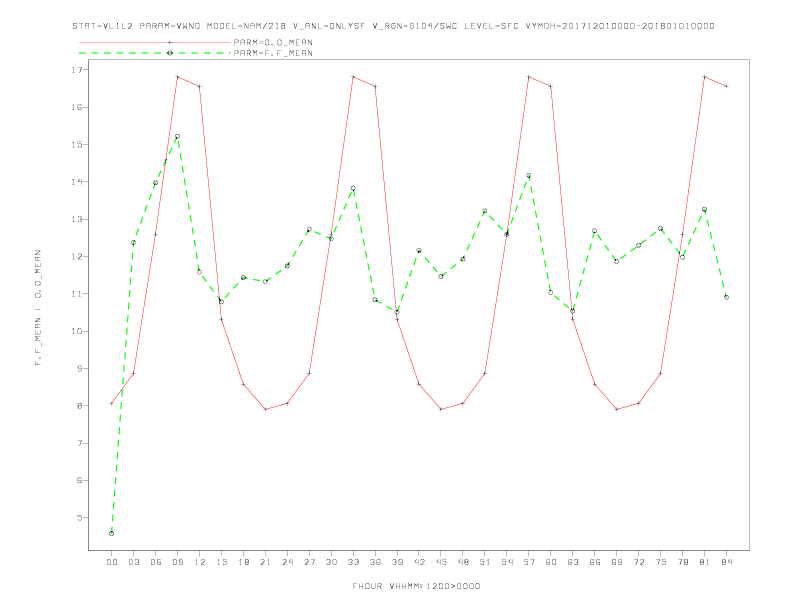The width and height of the screenshot is (792, 612).
Task: Click x-axis forecast hour label 24
Action: (x=287, y=562)
